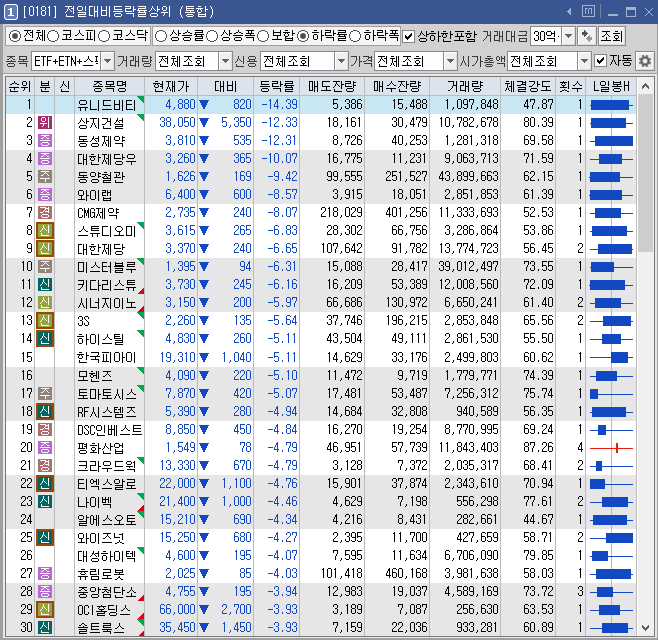Toggle the 자동 auto-refresh checkbox
Image resolution: width=658 pixels, height=640 pixels.
601,61
